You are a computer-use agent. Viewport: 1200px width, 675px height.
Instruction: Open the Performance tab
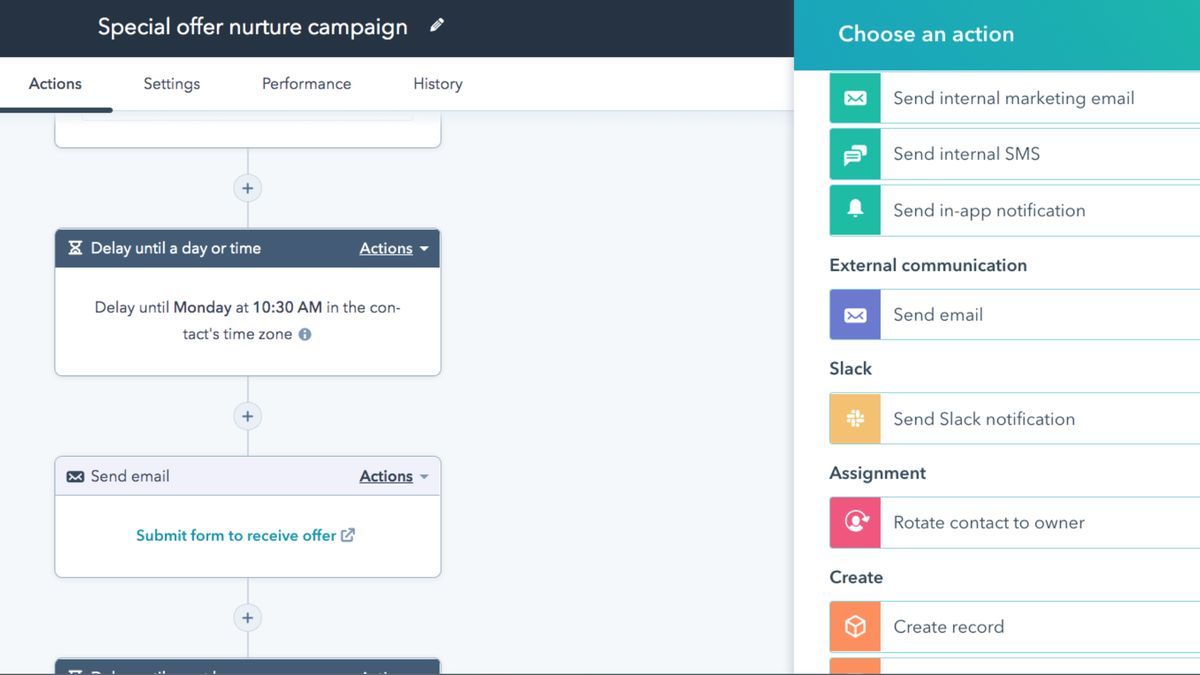306,84
